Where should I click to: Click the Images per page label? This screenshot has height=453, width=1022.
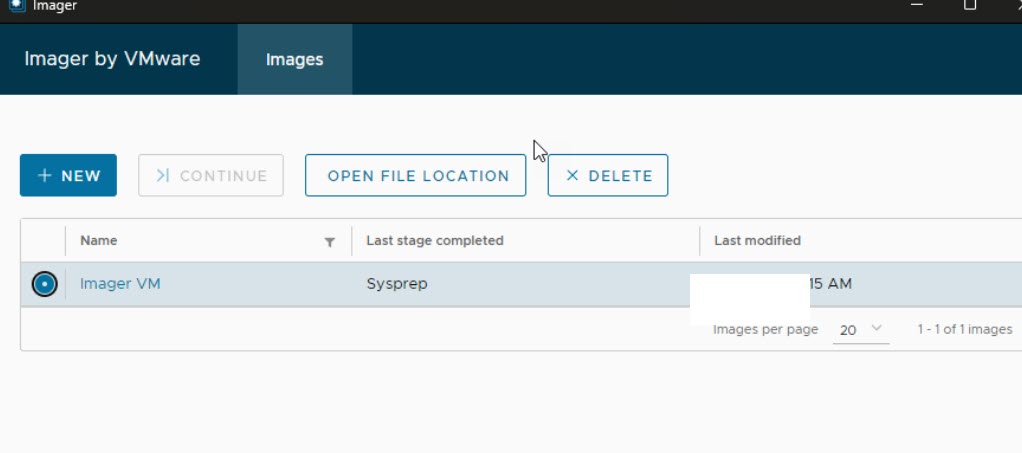point(765,329)
